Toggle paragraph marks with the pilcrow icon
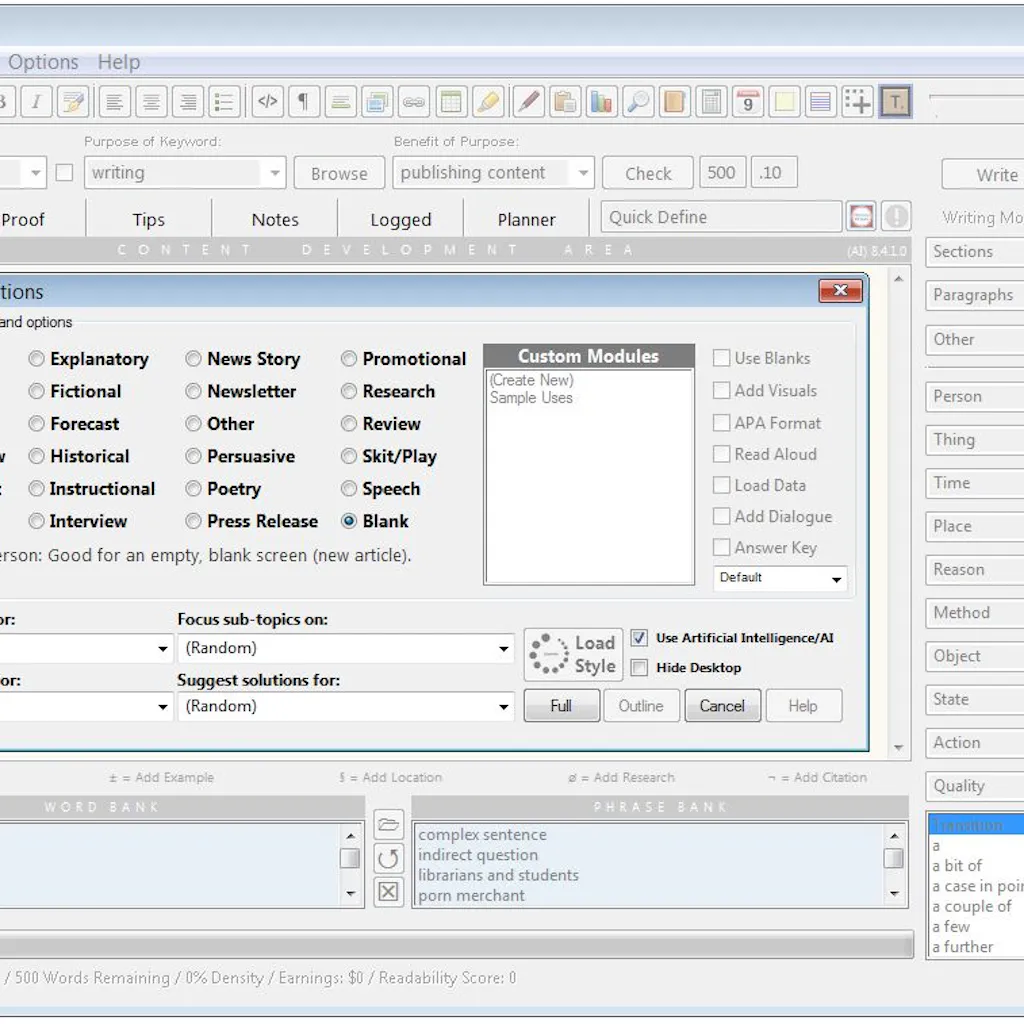Image resolution: width=1024 pixels, height=1024 pixels. tap(304, 101)
